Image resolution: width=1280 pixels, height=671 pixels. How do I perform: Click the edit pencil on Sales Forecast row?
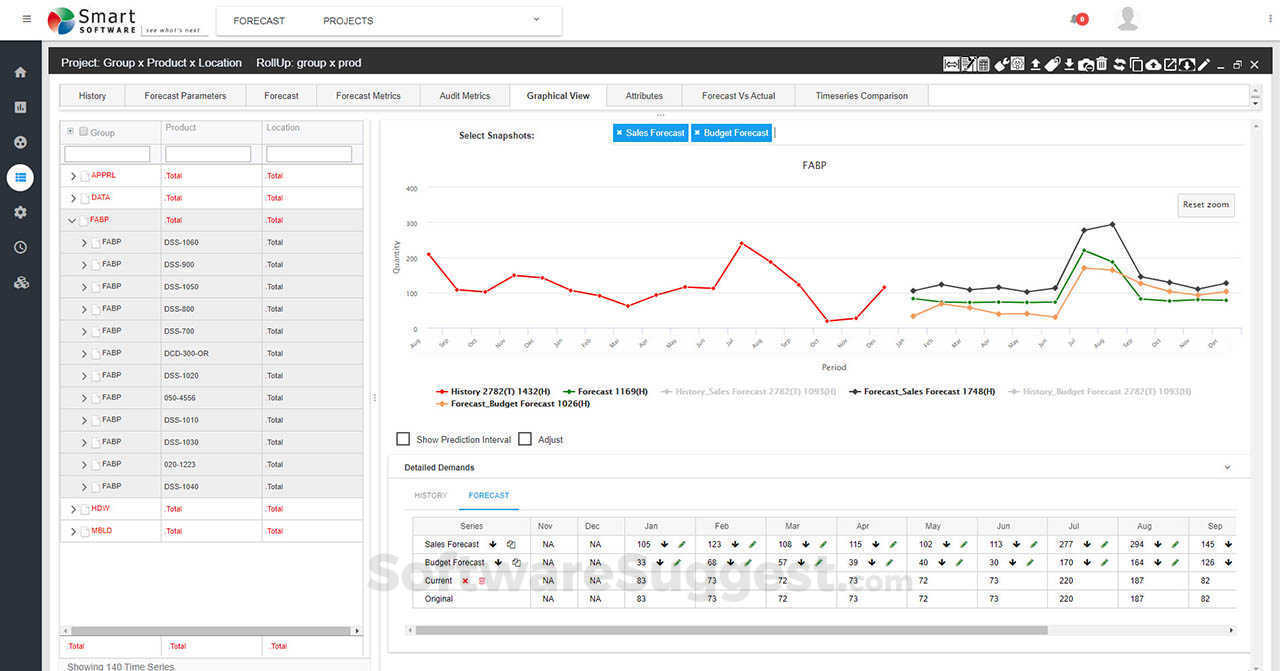pyautogui.click(x=683, y=544)
